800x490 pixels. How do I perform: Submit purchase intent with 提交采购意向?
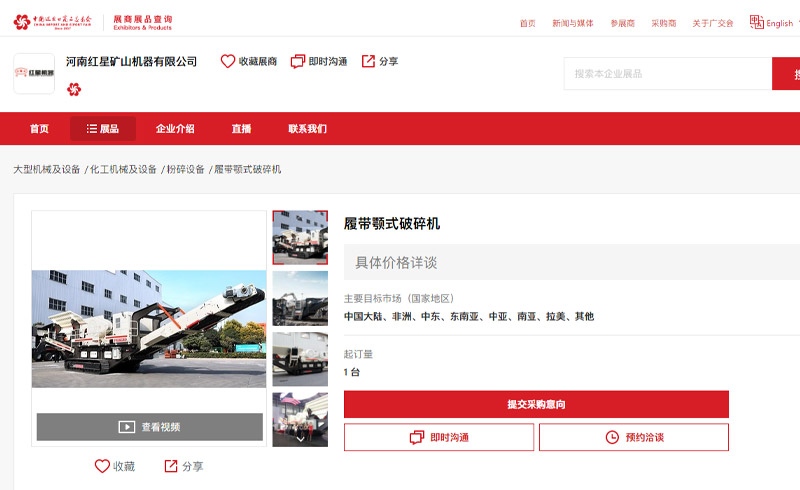click(536, 404)
